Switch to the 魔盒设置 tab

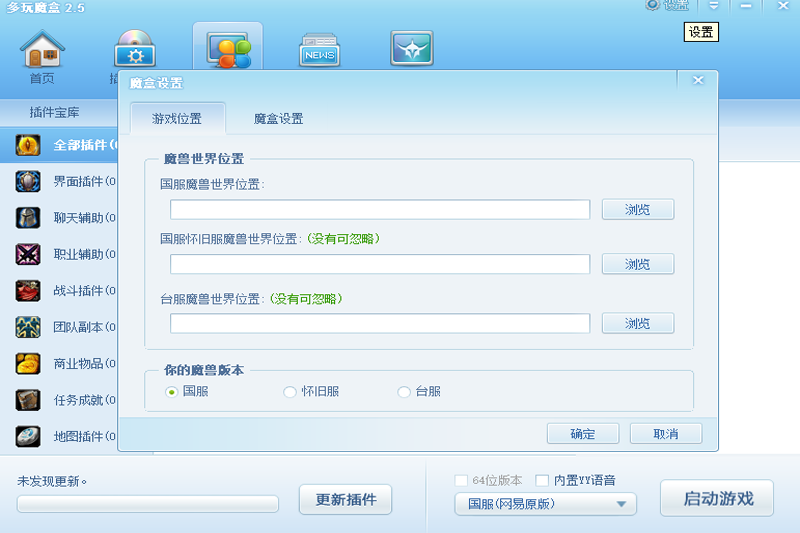click(x=278, y=119)
